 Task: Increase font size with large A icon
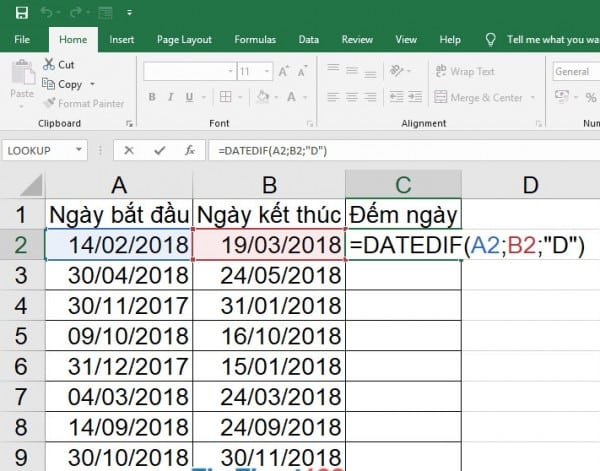284,72
